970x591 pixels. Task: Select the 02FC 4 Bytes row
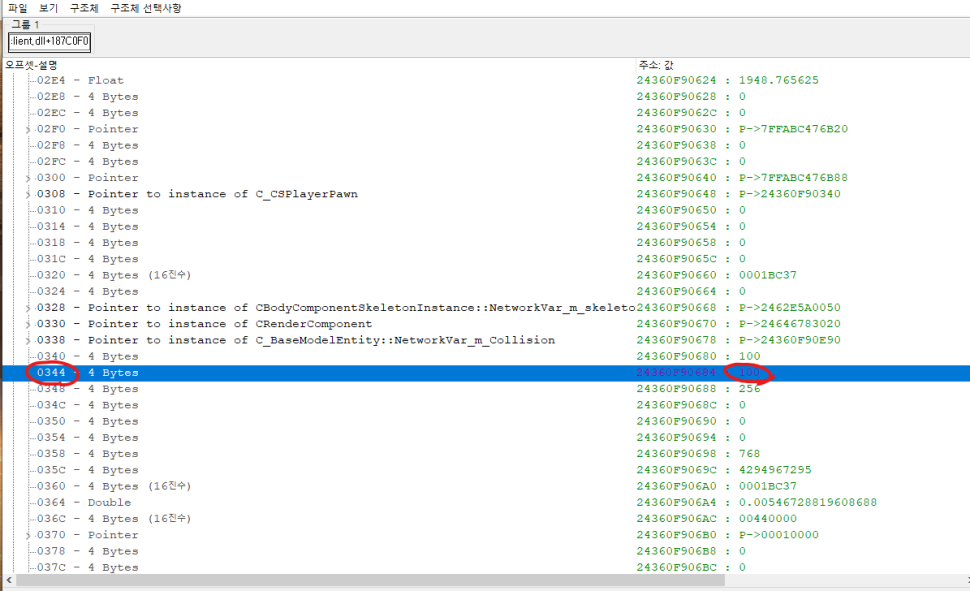(87, 162)
